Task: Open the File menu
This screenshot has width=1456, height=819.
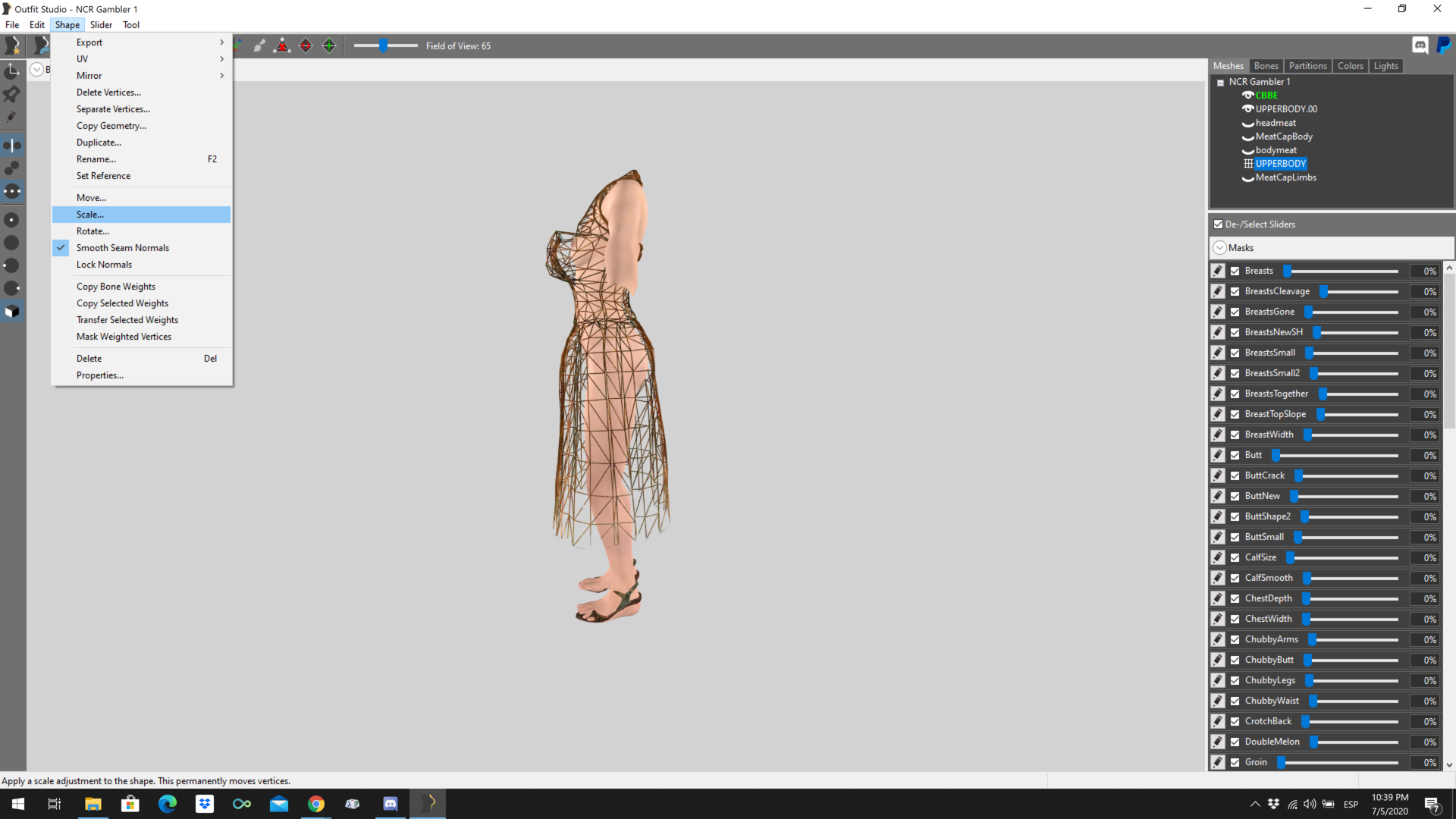Action: click(x=12, y=25)
